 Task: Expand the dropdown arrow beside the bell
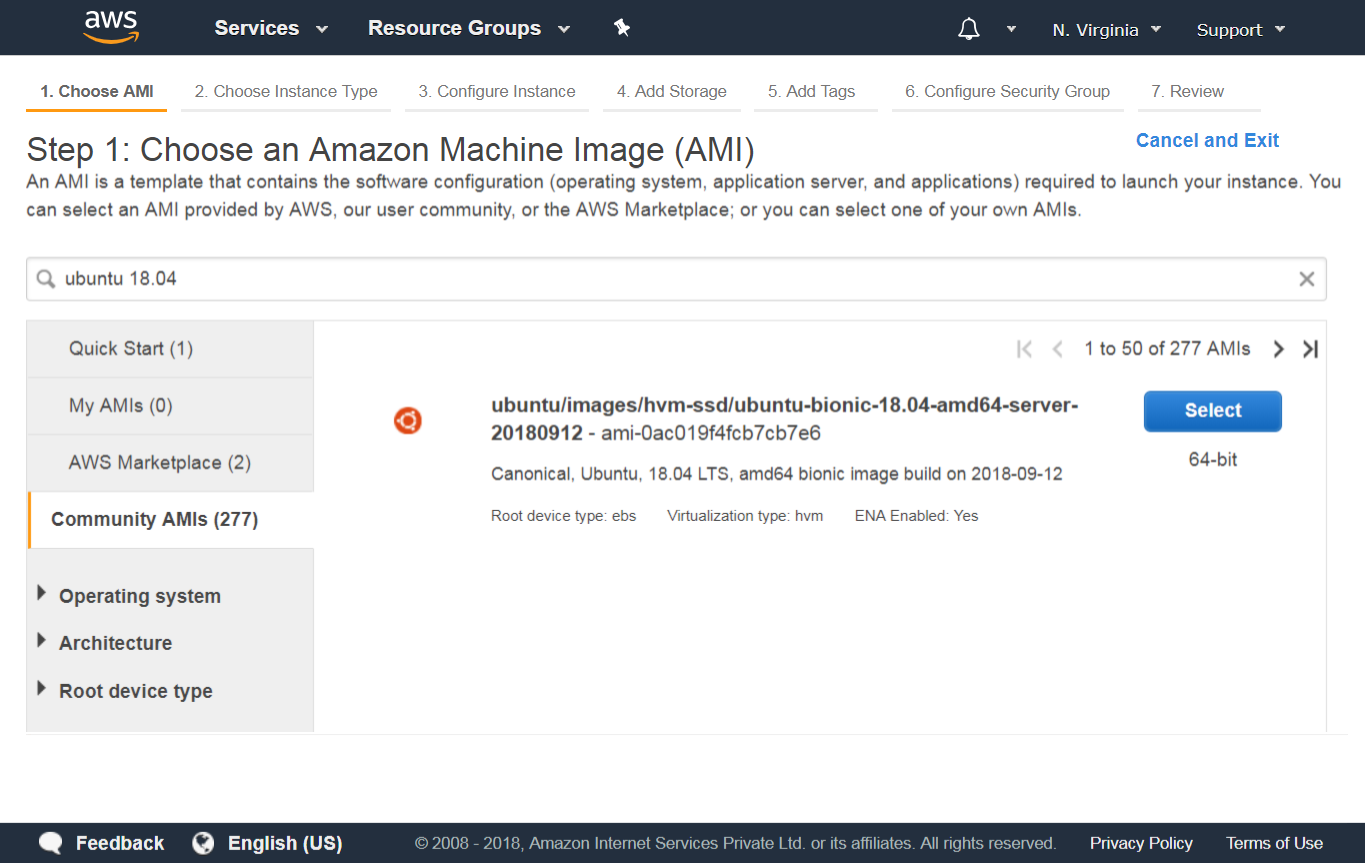point(1011,29)
